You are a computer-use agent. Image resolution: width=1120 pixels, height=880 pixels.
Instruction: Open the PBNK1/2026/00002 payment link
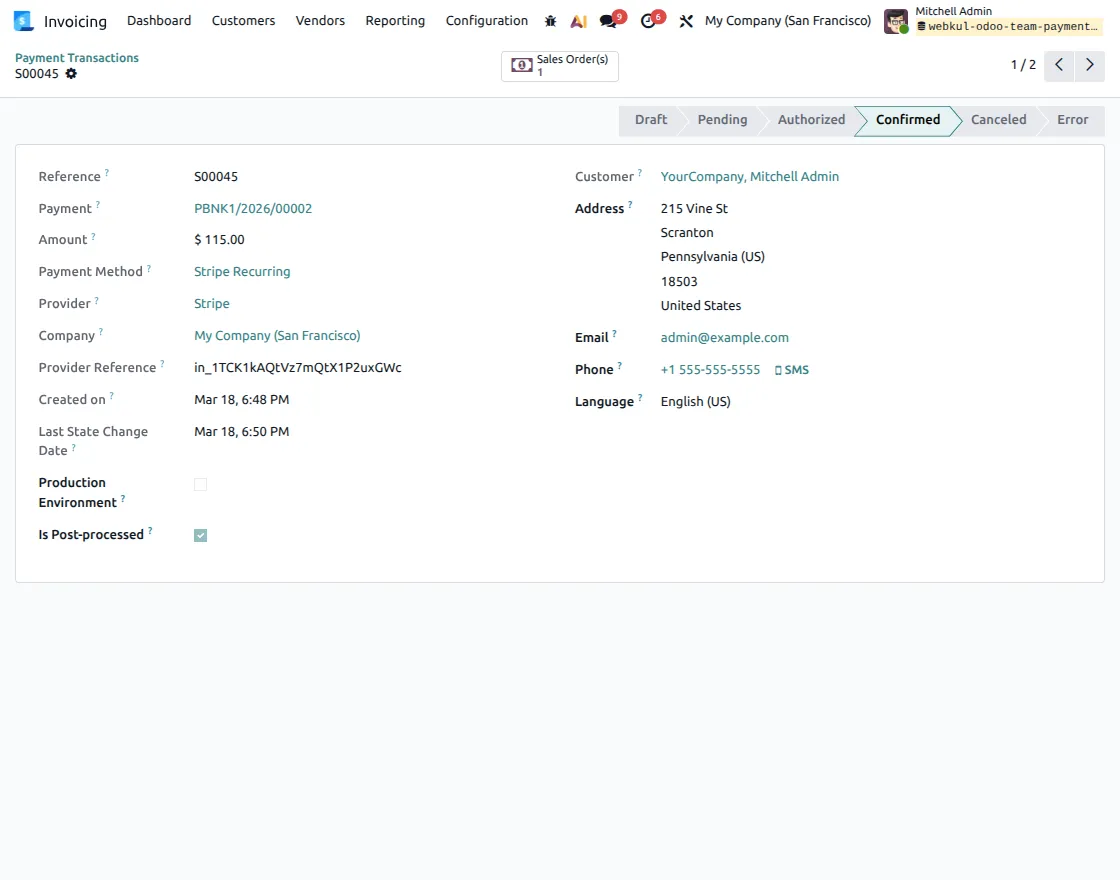pyautogui.click(x=253, y=208)
